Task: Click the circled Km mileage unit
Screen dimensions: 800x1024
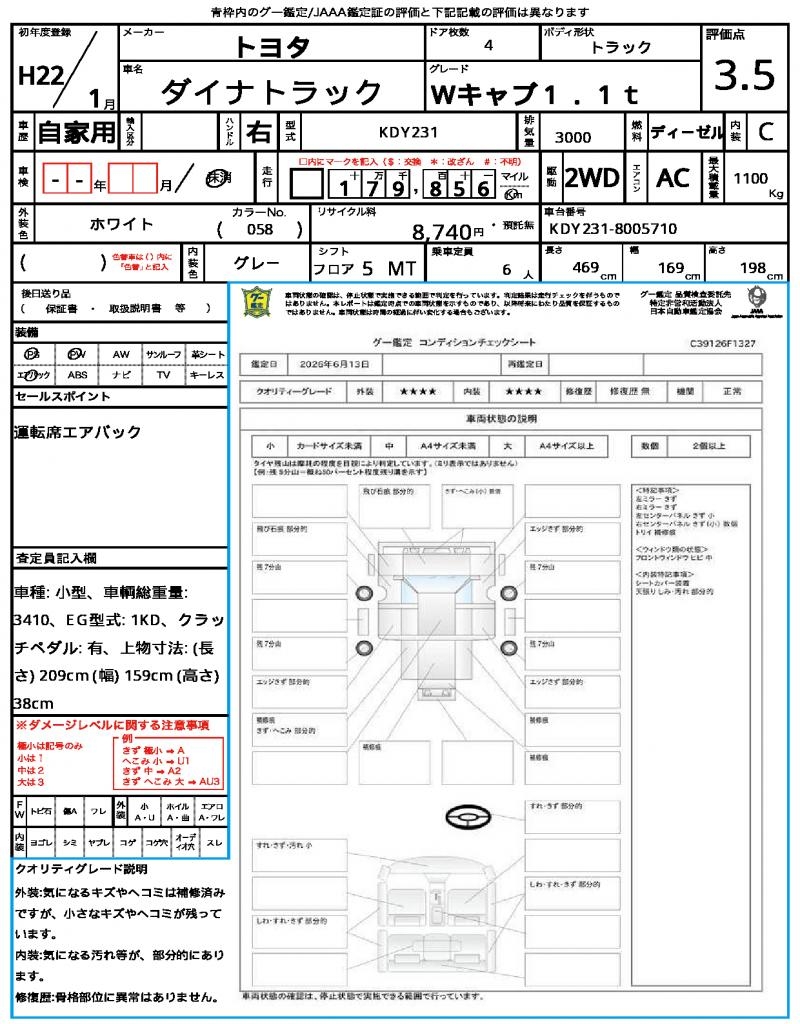Action: tap(514, 194)
